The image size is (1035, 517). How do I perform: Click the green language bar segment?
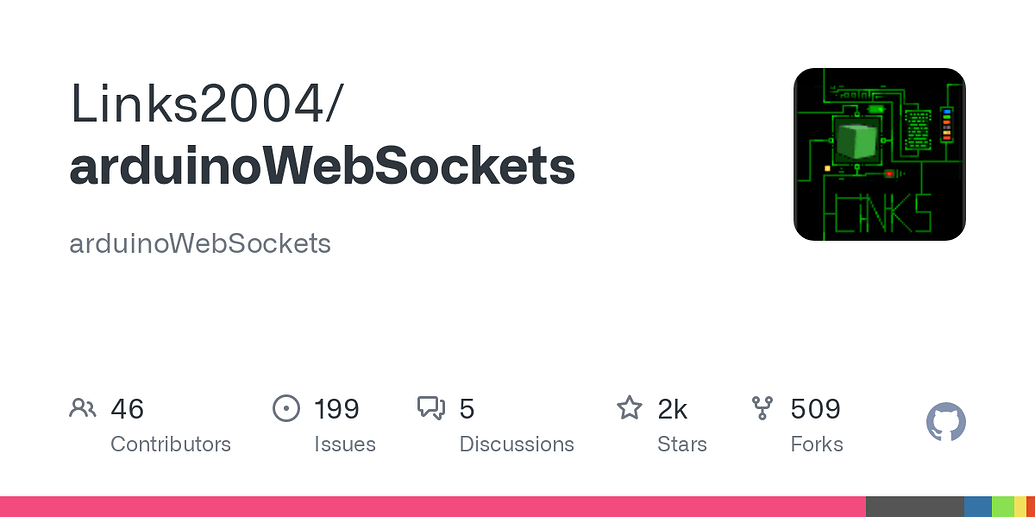[1002, 506]
